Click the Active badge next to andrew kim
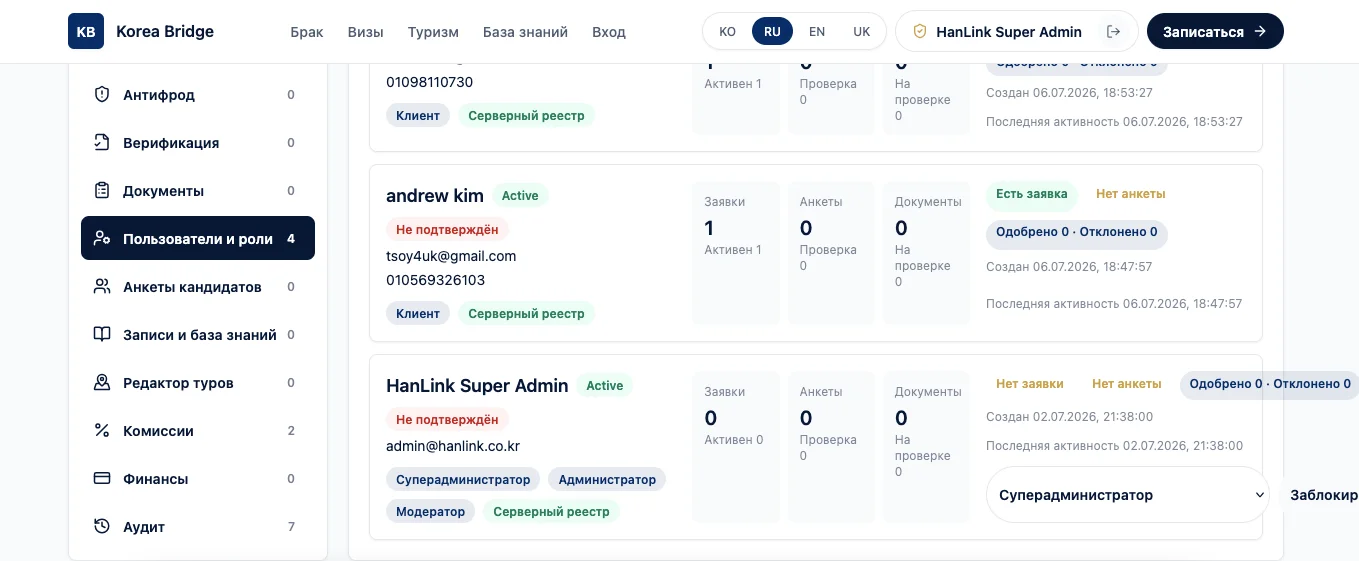 point(520,196)
